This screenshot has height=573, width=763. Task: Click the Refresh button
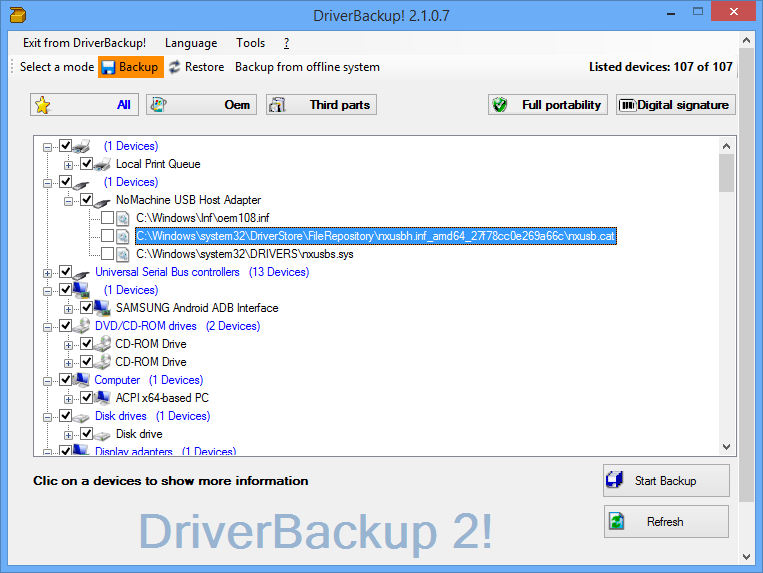point(666,521)
